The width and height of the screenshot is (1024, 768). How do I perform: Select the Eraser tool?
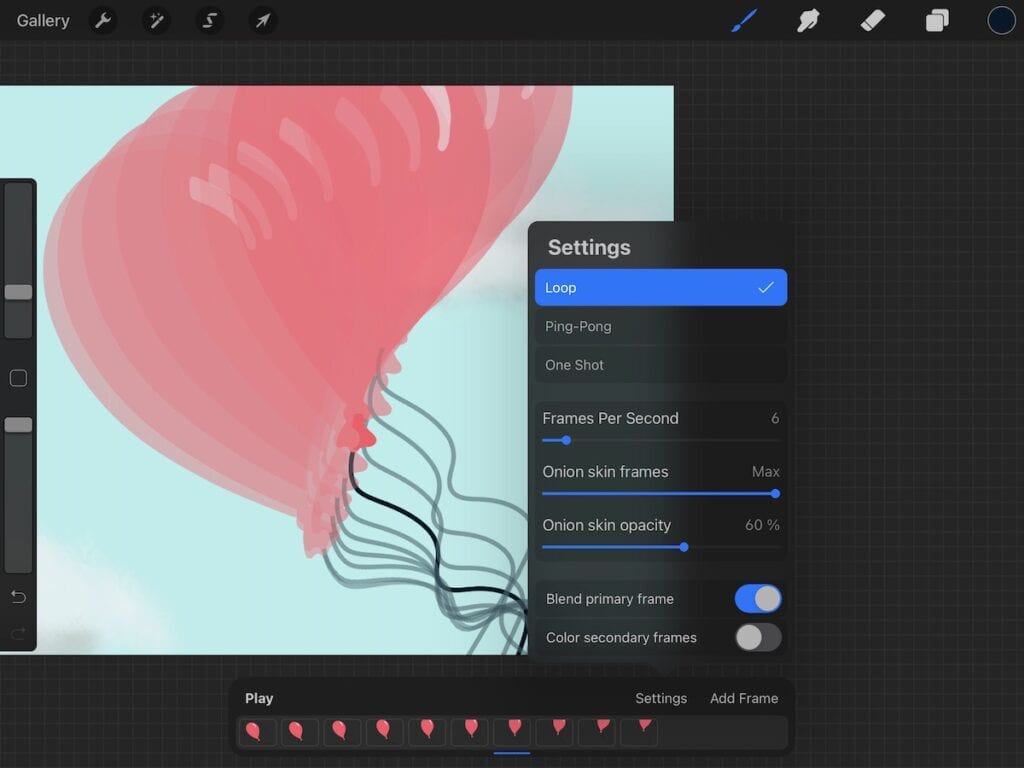coord(872,20)
